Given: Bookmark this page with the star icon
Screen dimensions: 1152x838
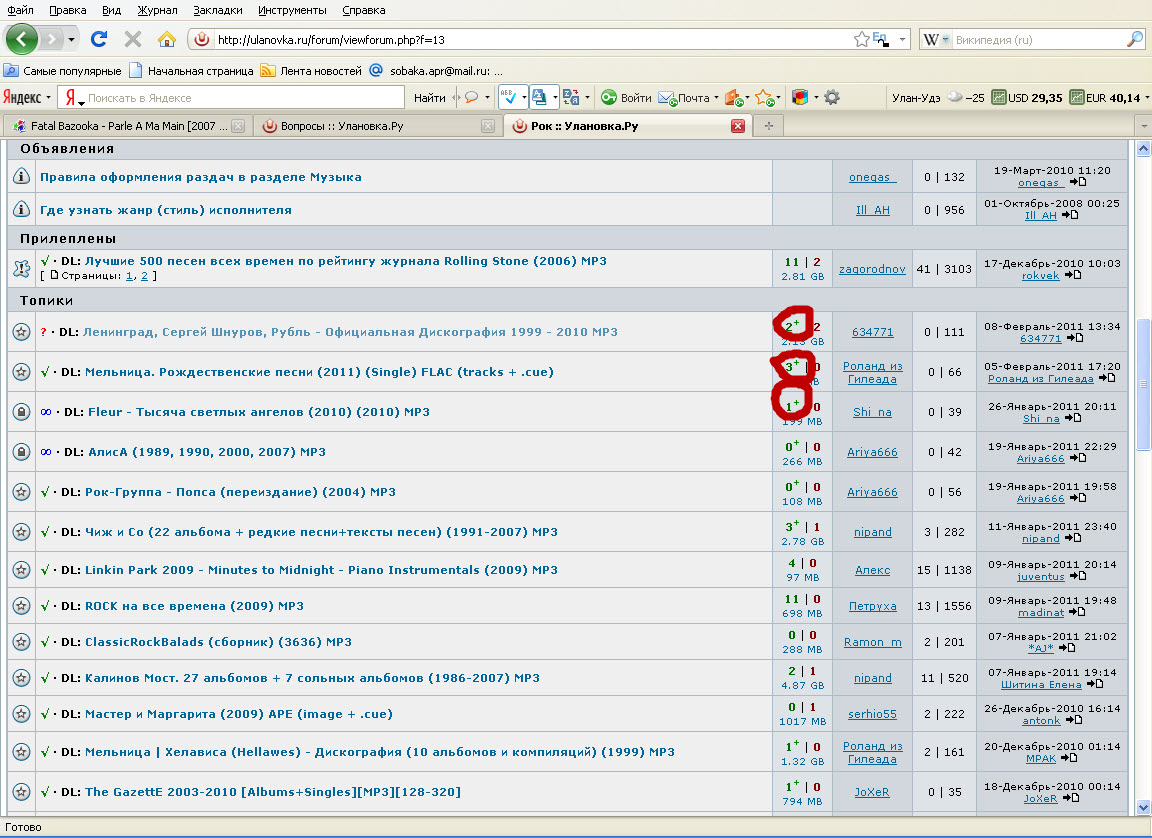Looking at the screenshot, I should point(861,40).
